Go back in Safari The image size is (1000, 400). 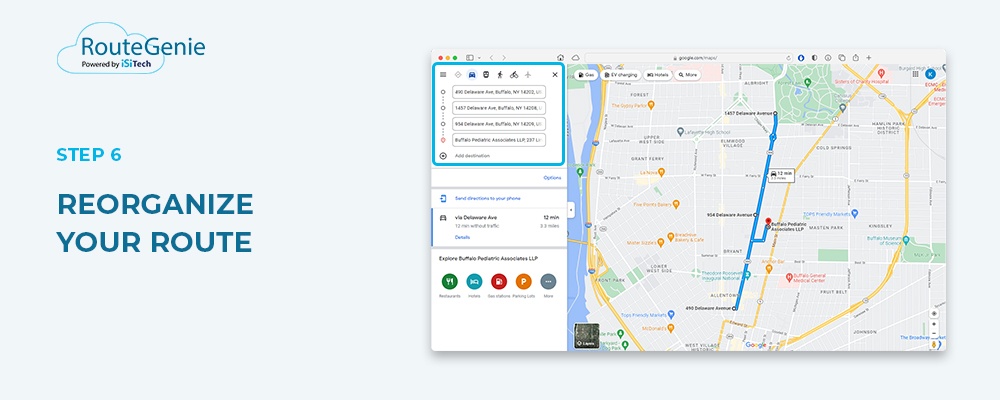(491, 57)
